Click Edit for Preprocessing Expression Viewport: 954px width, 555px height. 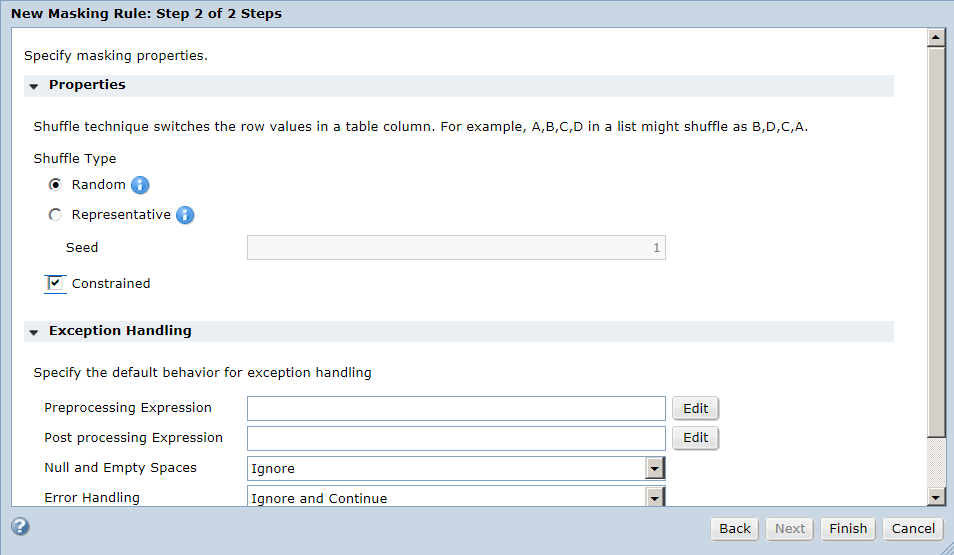695,408
